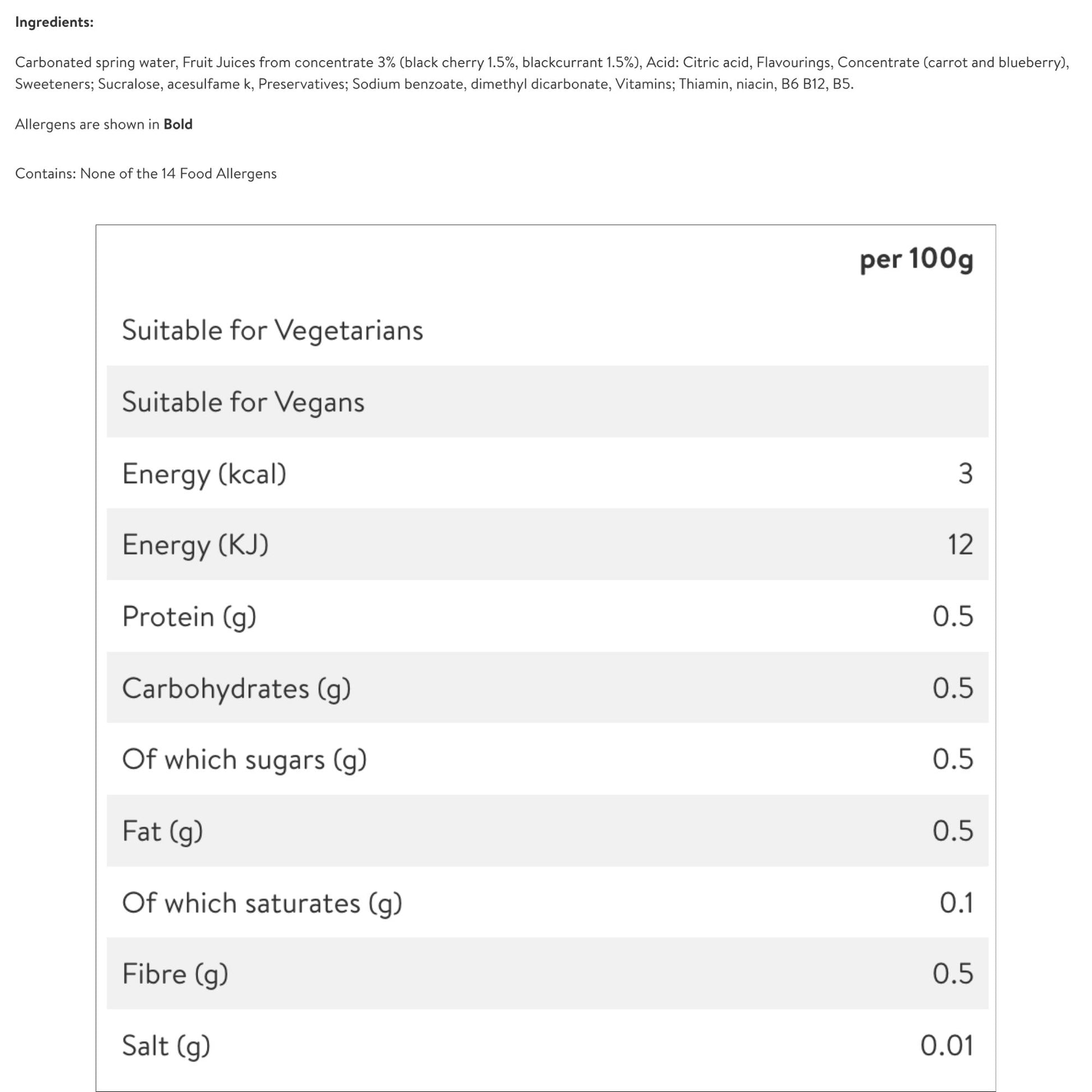Select the Suitable for Vegans row
1092x1092 pixels.
click(x=548, y=401)
